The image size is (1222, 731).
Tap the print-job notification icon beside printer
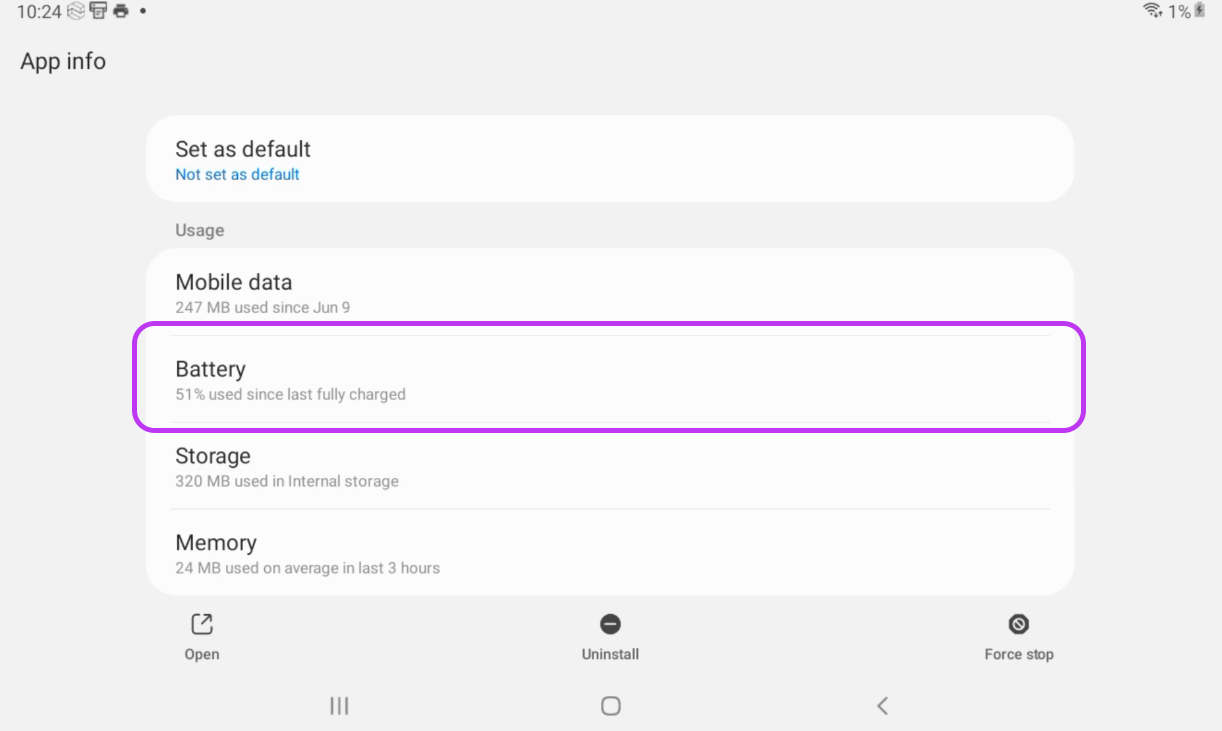click(98, 12)
